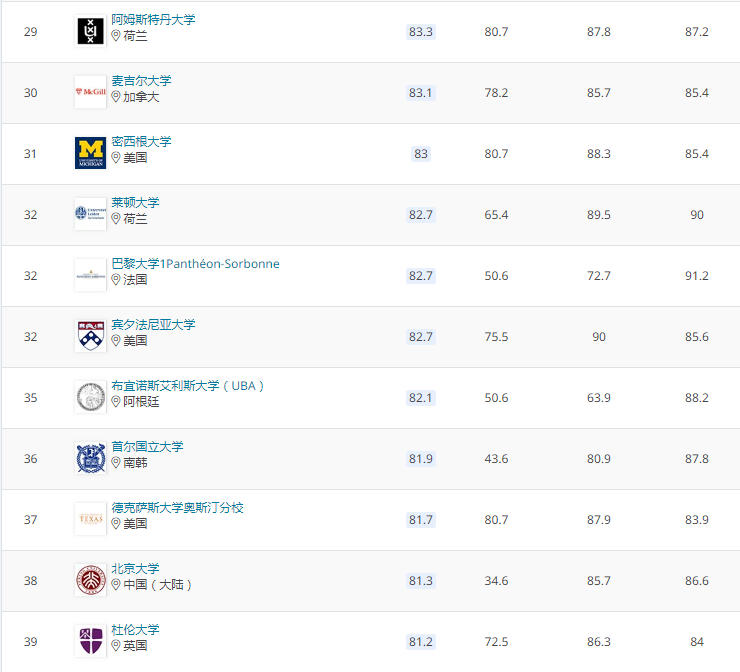This screenshot has height=672, width=740.
Task: Click the overall score 83.3 cell
Action: (421, 32)
